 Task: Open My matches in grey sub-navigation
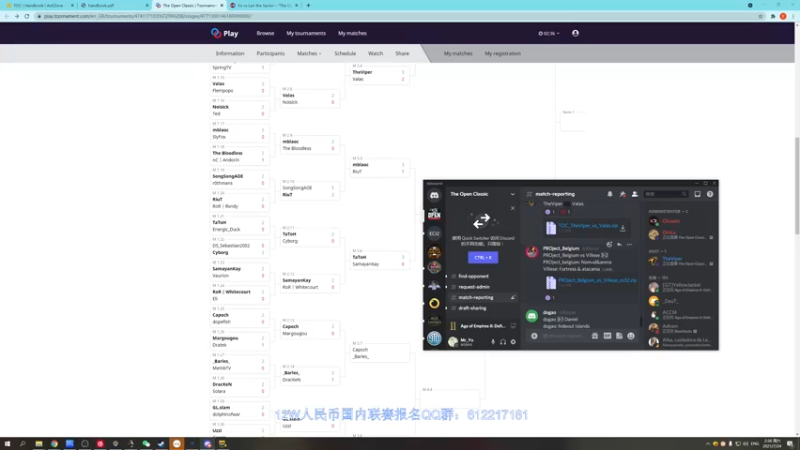(458, 53)
